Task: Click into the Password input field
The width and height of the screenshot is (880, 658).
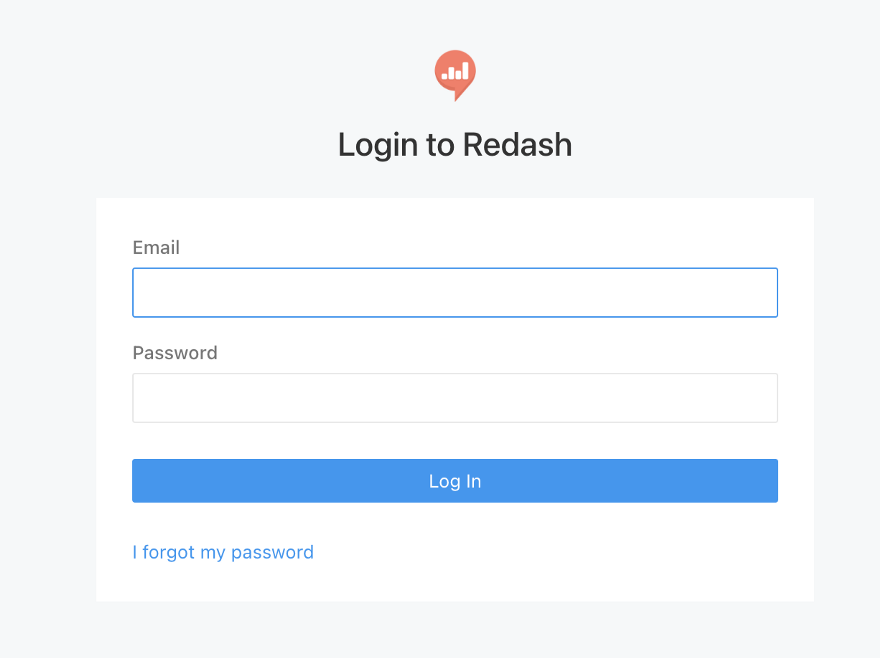Action: coord(454,398)
